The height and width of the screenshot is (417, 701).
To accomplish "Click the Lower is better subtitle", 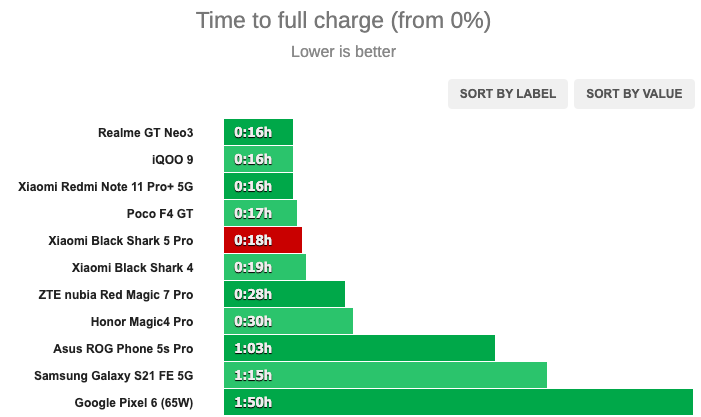I will [343, 52].
